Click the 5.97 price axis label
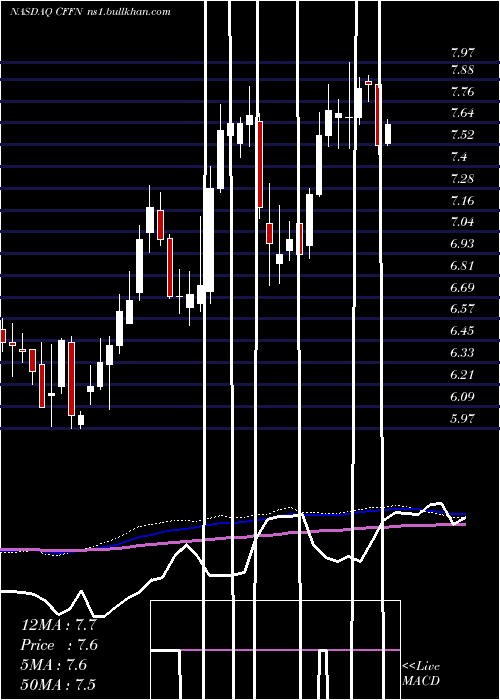Screen dimensions: 500x700 (x=462, y=419)
